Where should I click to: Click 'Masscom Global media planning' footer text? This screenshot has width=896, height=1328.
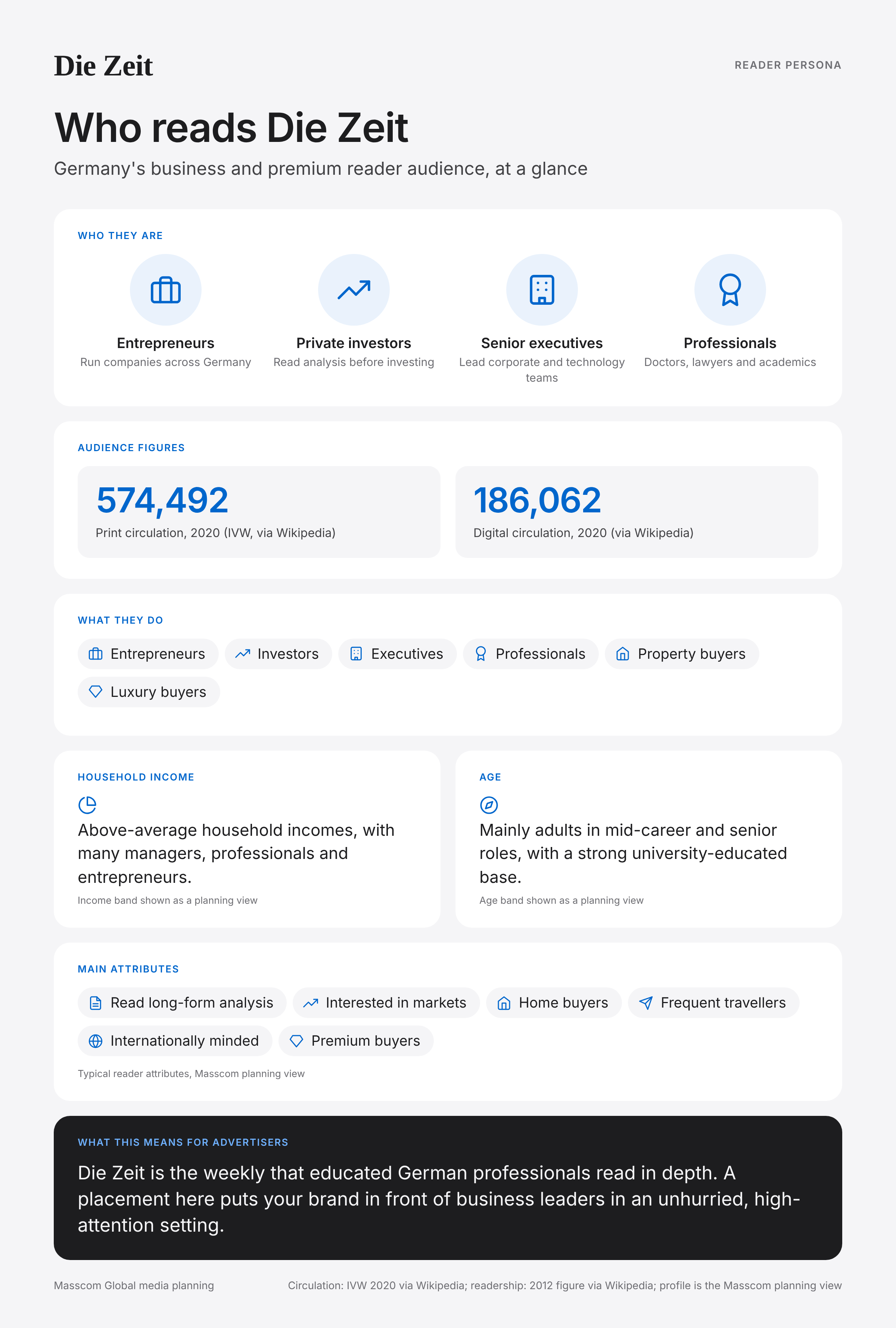pos(134,1286)
